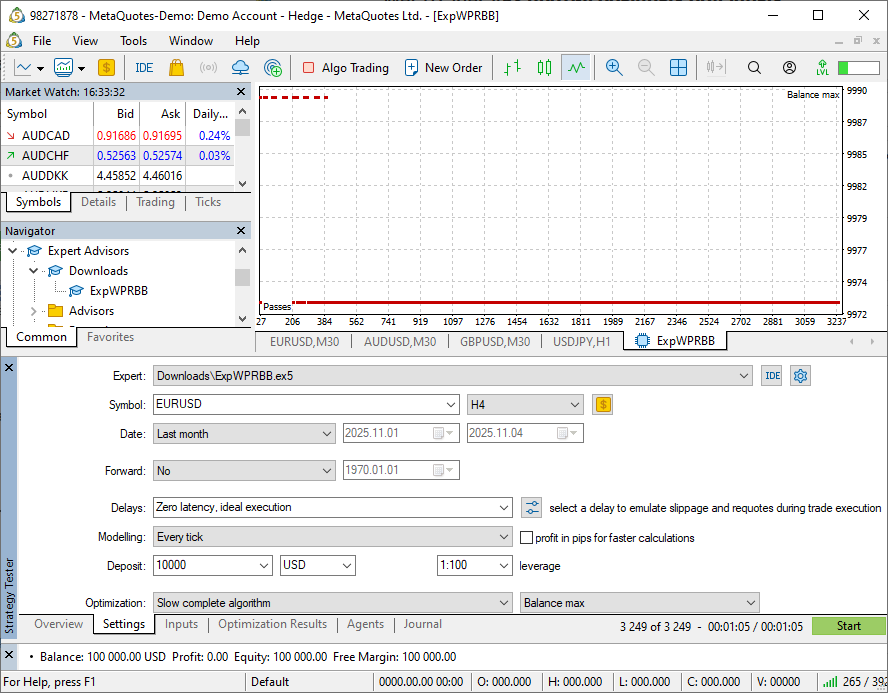Close the Strategy Tester panel
The width and height of the screenshot is (888, 693).
coord(9,367)
